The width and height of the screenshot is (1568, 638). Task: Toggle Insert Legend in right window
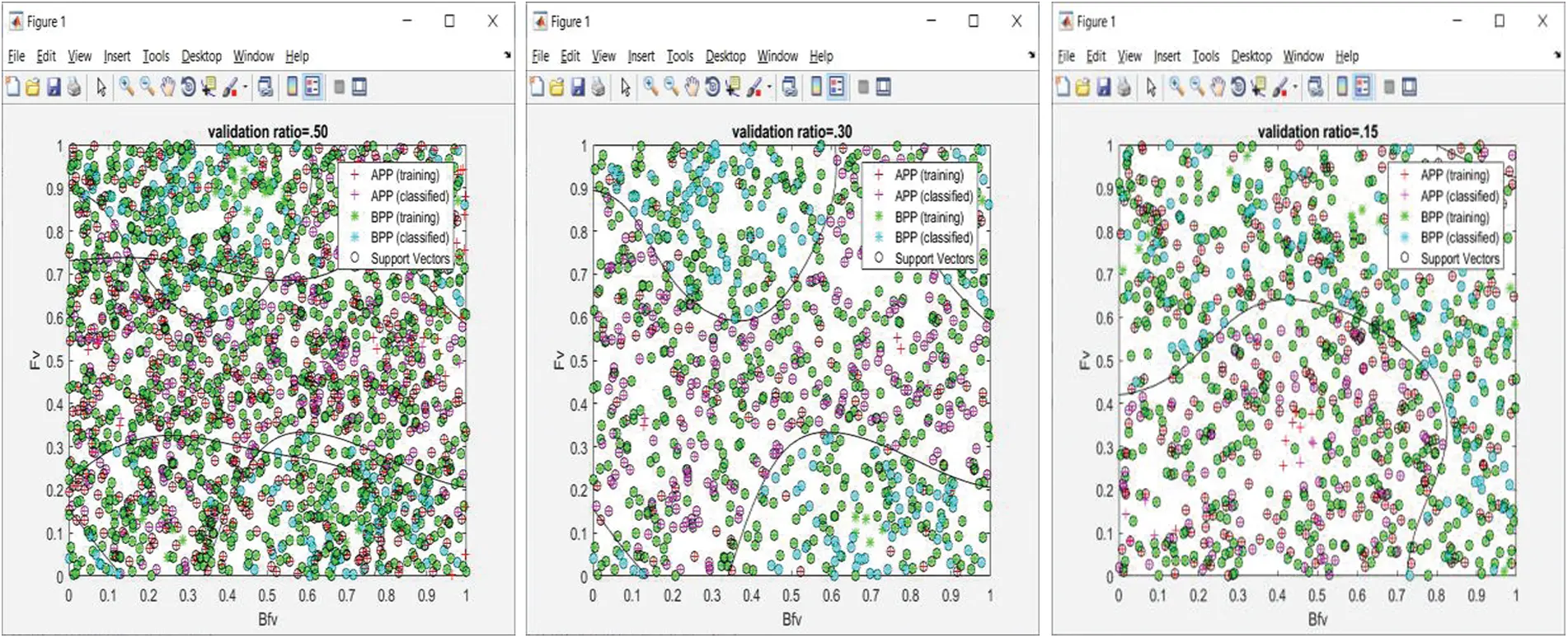pyautogui.click(x=1363, y=87)
